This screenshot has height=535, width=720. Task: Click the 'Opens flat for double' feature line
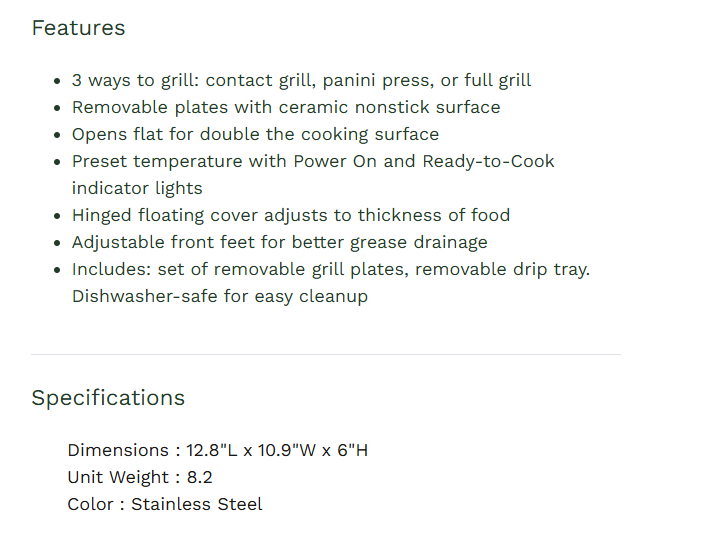pyautogui.click(x=254, y=134)
